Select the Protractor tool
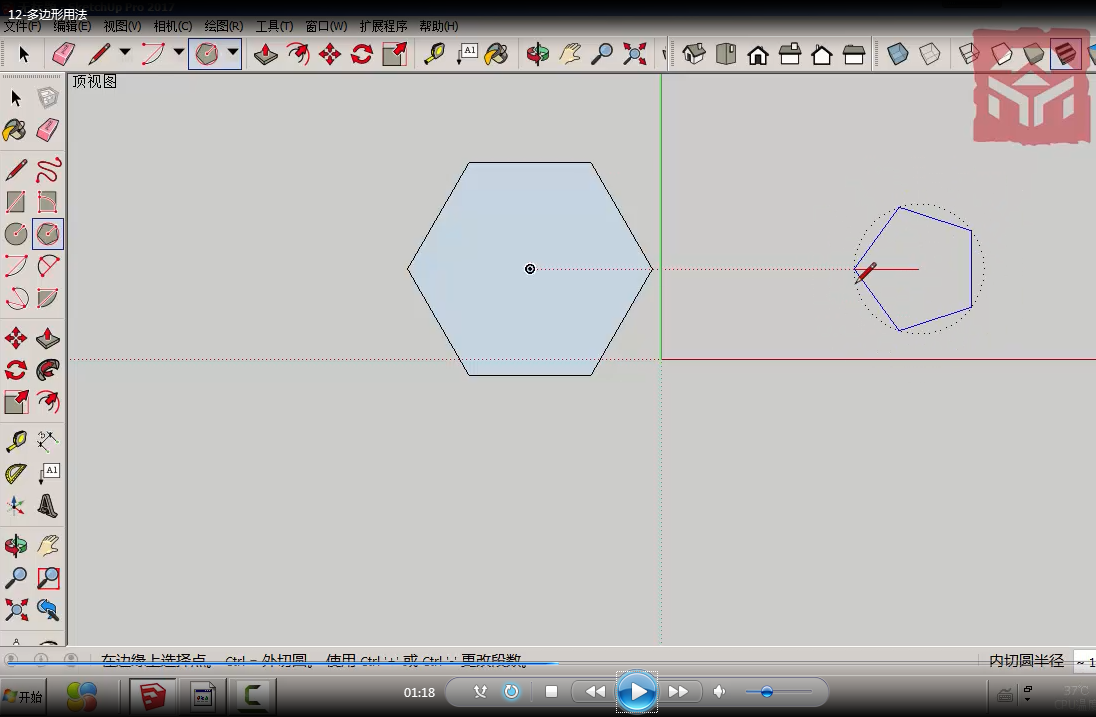Image resolution: width=1096 pixels, height=717 pixels. pyautogui.click(x=15, y=473)
